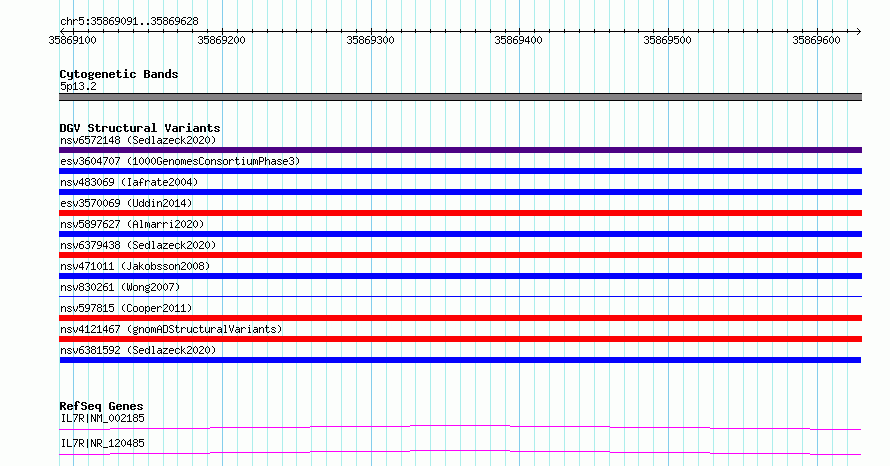Click the red nsv4121467 variant bar
The width and height of the screenshot is (890, 466).
460,339
